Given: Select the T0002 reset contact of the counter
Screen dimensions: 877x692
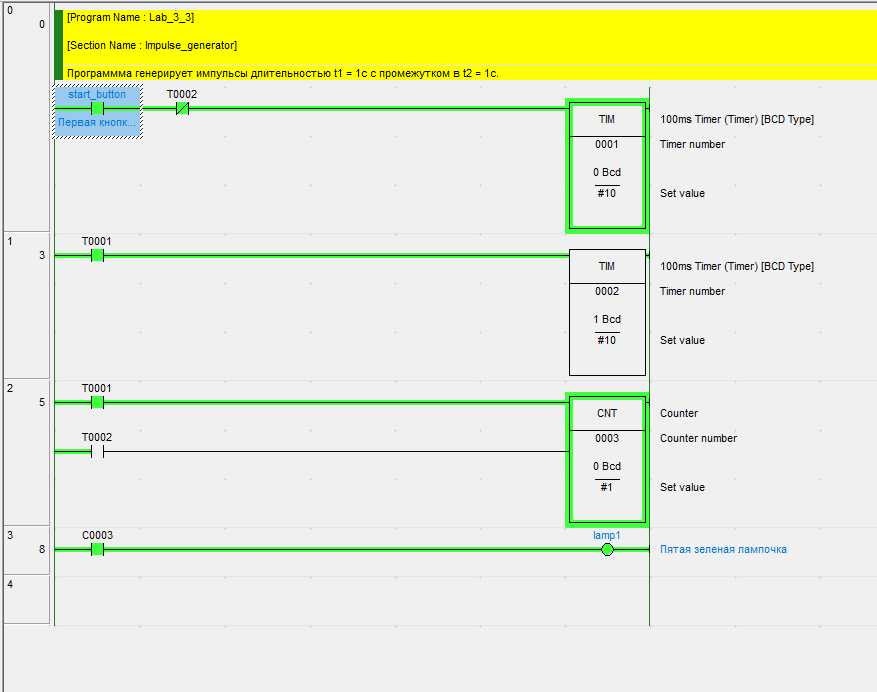Looking at the screenshot, I should pos(97,451).
